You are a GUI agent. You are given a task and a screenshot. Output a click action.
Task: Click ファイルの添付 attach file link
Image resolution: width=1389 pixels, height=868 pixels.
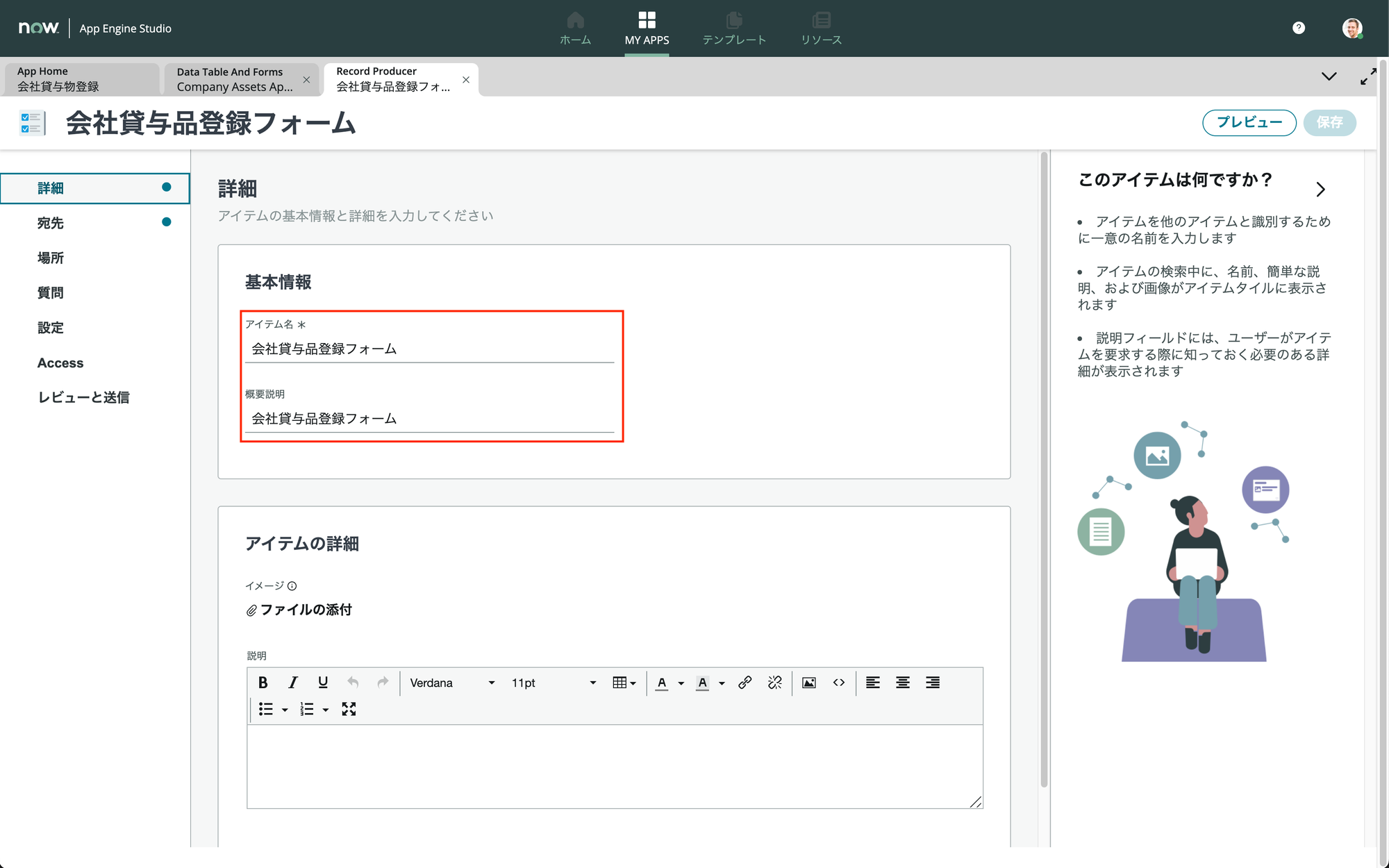point(299,610)
